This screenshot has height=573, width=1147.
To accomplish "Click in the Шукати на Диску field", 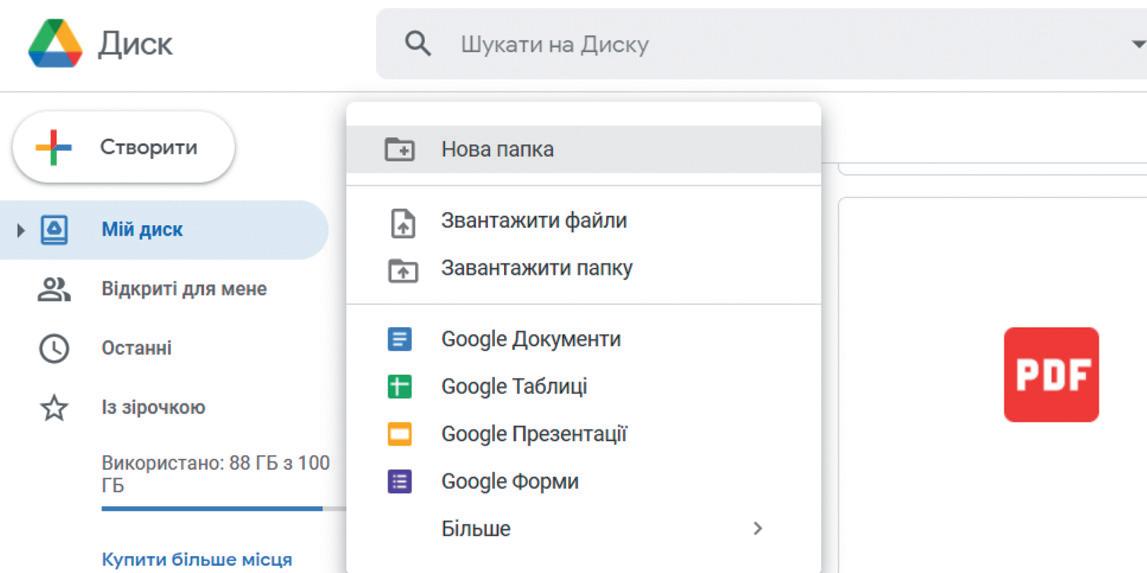I will [x=761, y=44].
